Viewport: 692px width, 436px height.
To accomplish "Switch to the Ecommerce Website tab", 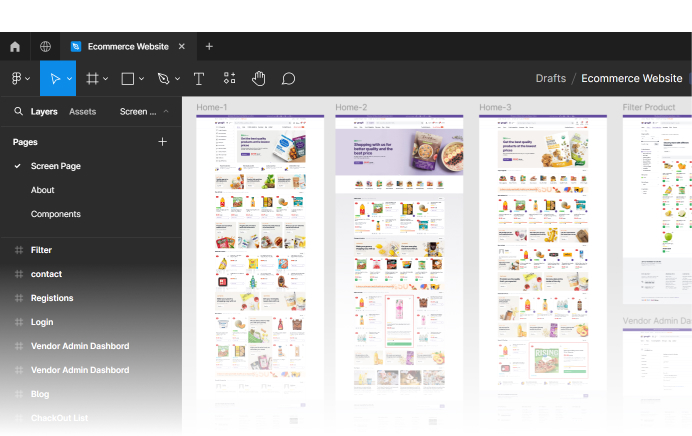I will point(128,46).
